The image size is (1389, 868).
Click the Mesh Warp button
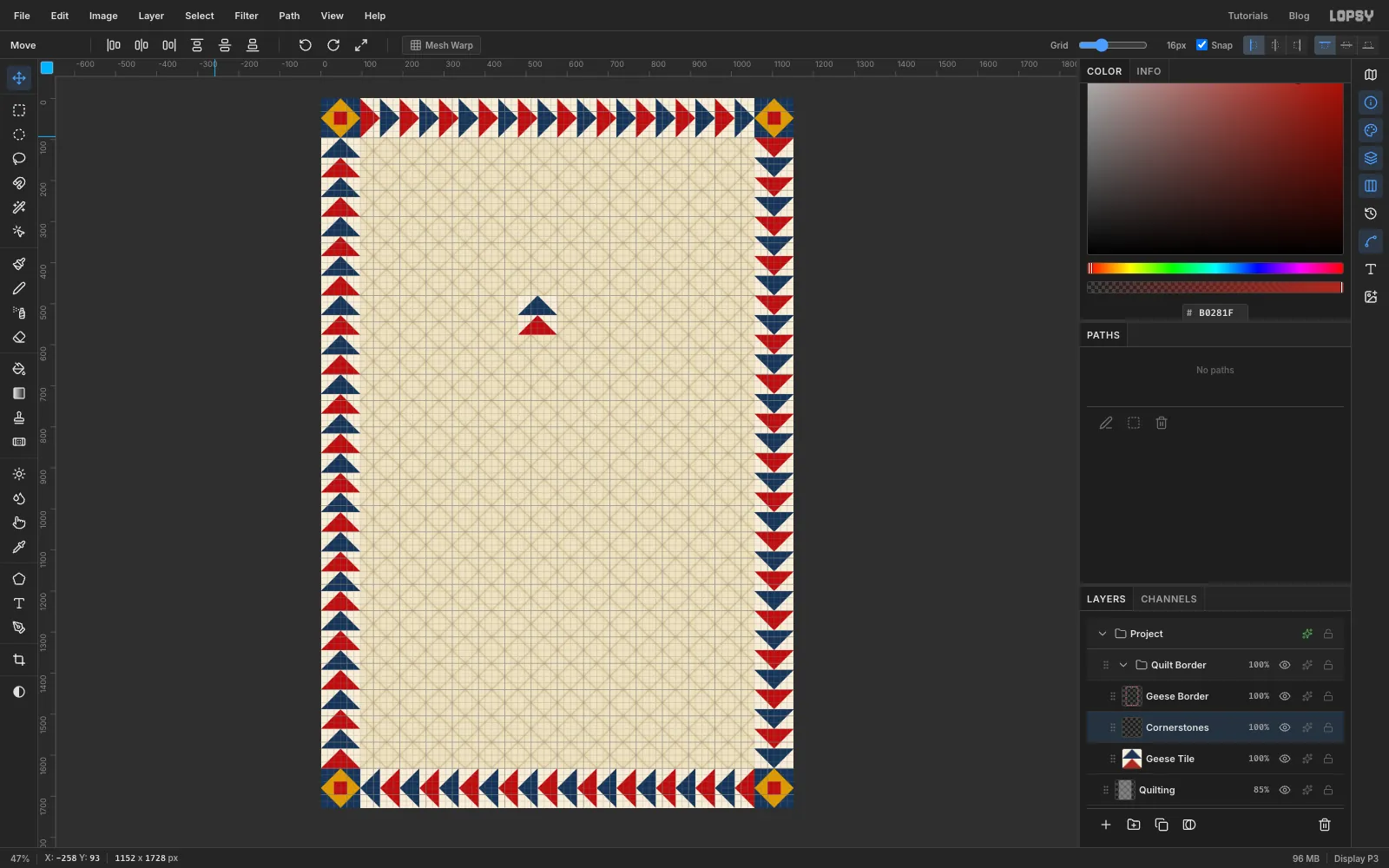(442, 45)
